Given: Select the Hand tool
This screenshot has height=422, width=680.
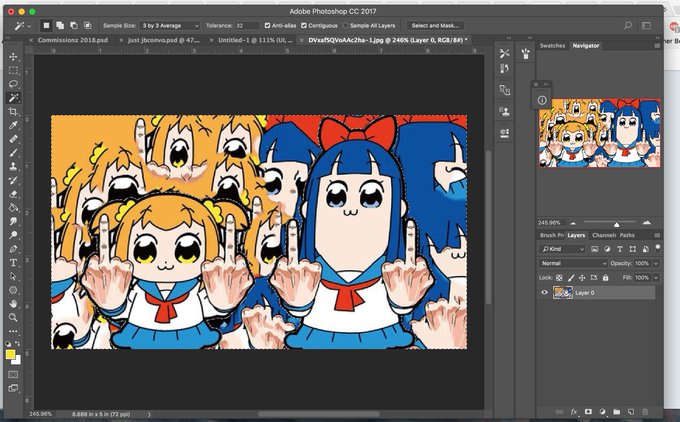Looking at the screenshot, I should pyautogui.click(x=13, y=304).
